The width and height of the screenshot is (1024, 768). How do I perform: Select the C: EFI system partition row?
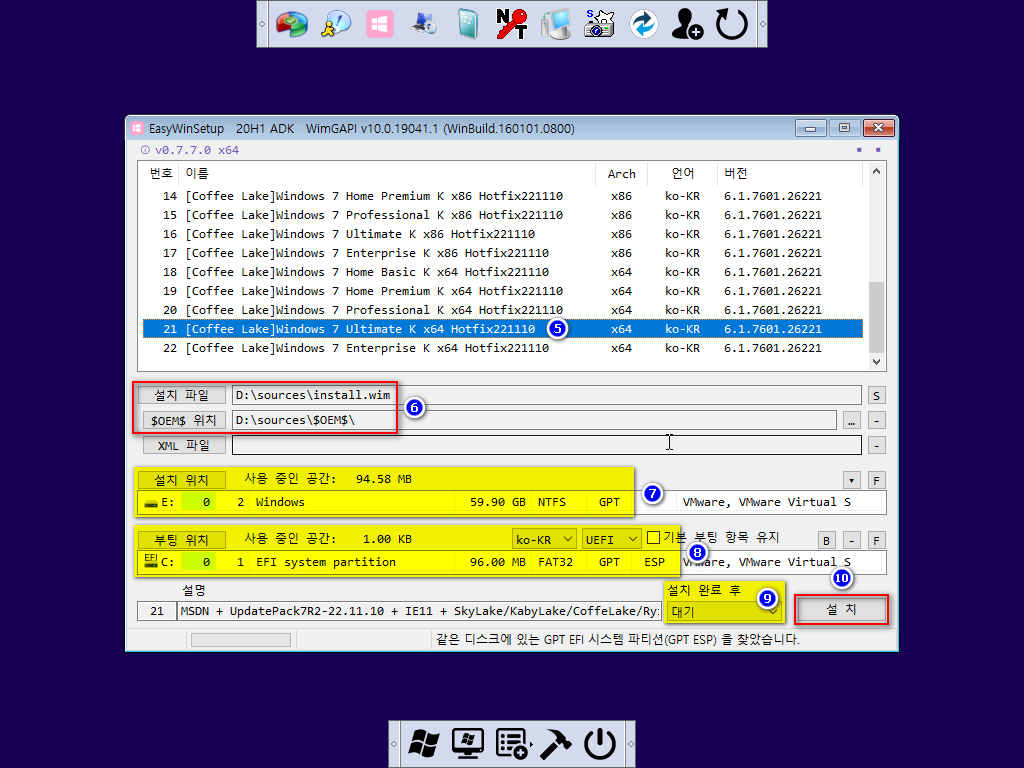click(511, 562)
